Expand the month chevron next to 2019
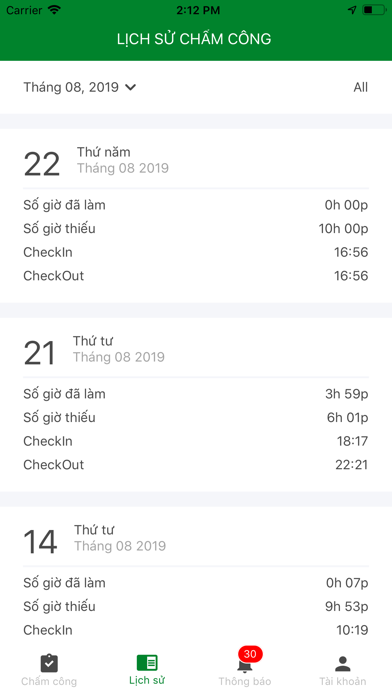 point(130,87)
